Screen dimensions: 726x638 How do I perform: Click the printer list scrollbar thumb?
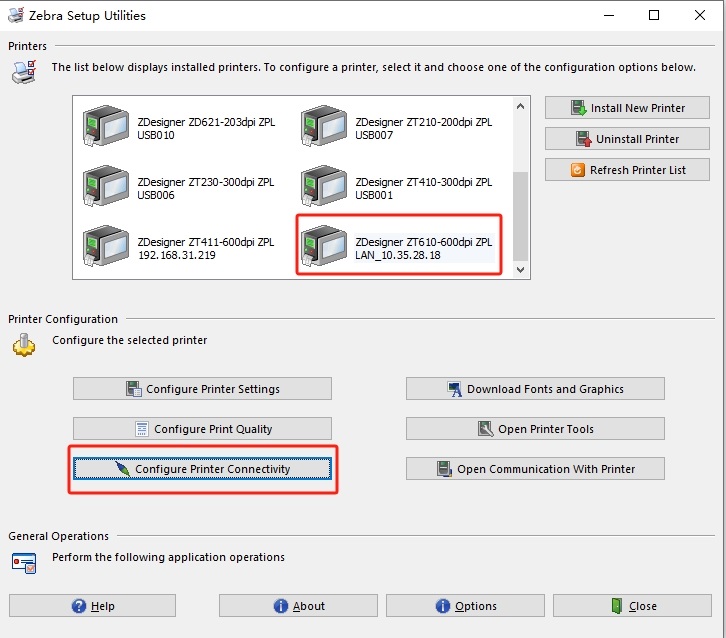[520, 216]
